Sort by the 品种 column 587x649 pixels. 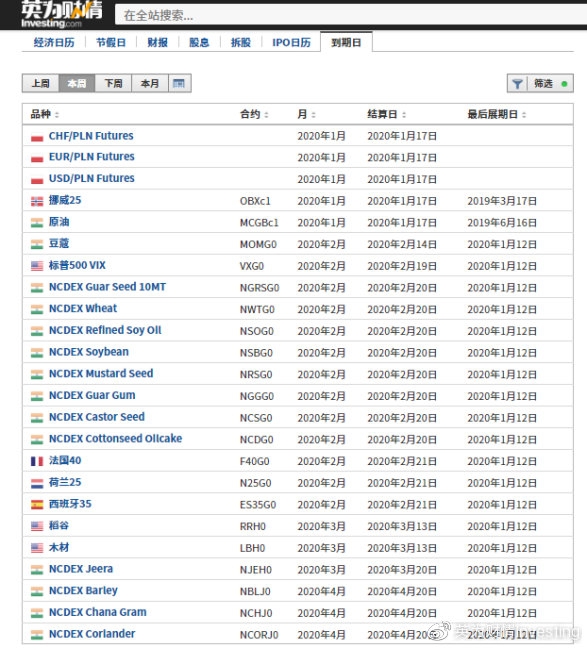pos(45,114)
